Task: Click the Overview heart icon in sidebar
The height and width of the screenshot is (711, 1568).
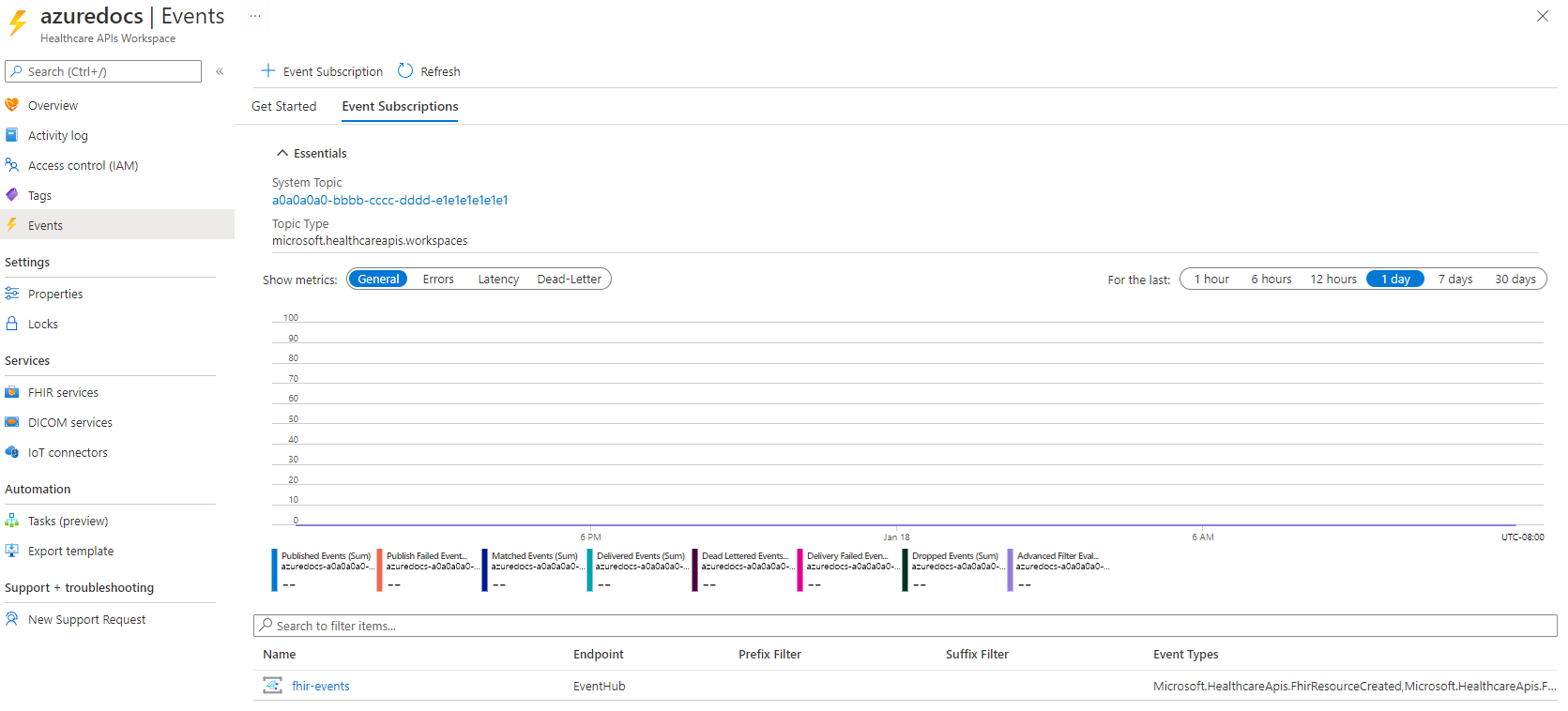Action: coord(12,105)
